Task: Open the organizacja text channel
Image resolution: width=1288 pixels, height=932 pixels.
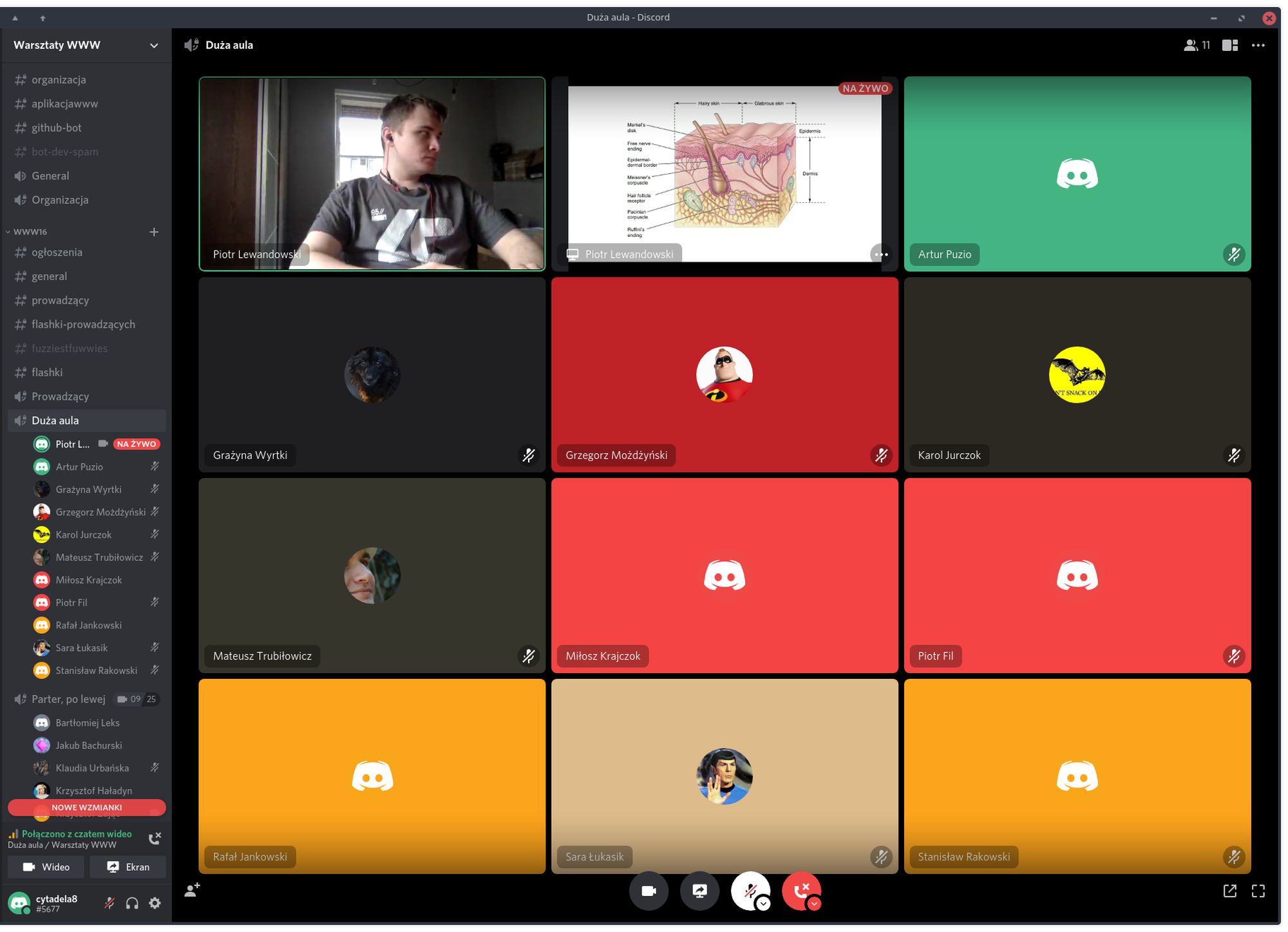Action: coord(87,80)
